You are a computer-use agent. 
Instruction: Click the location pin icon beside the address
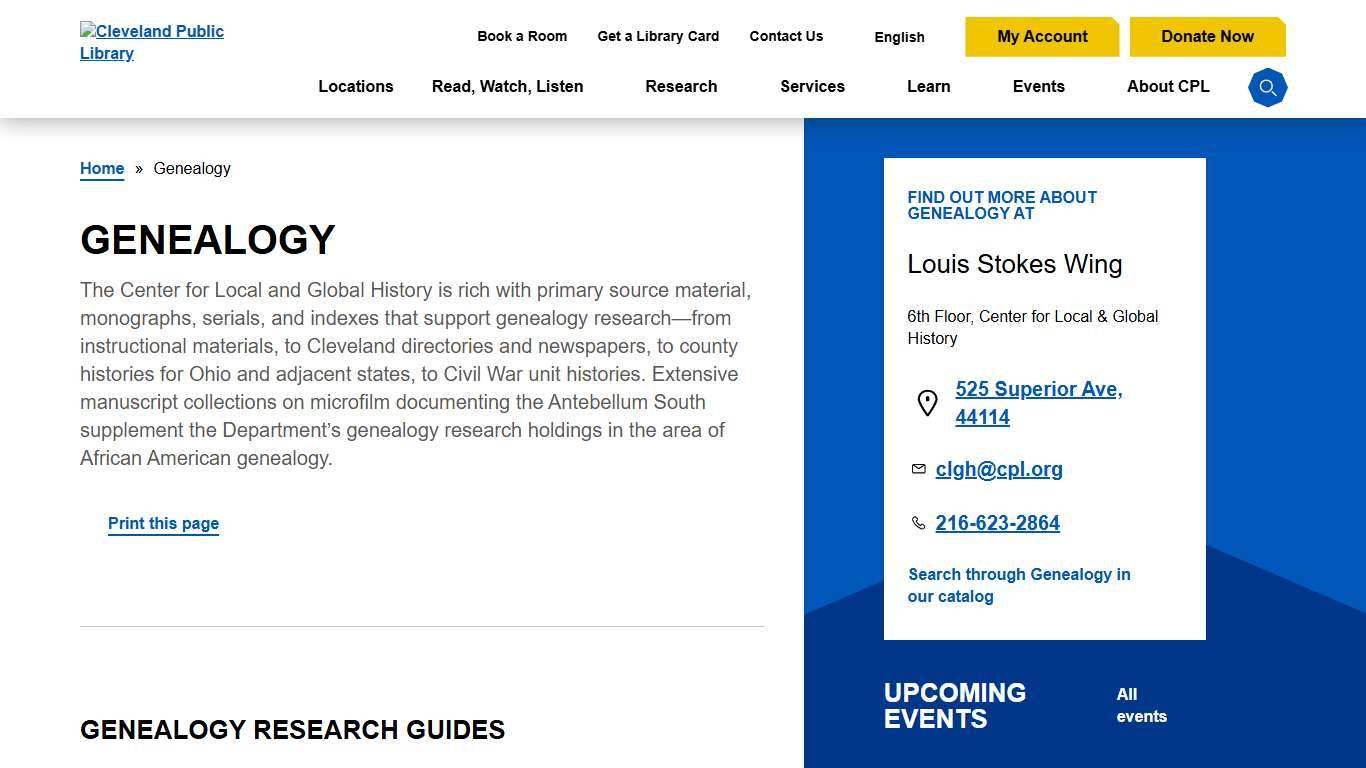(x=927, y=403)
